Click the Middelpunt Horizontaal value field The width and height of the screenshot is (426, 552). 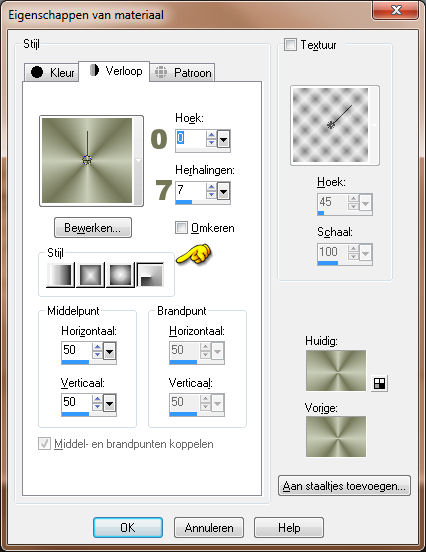pos(76,351)
